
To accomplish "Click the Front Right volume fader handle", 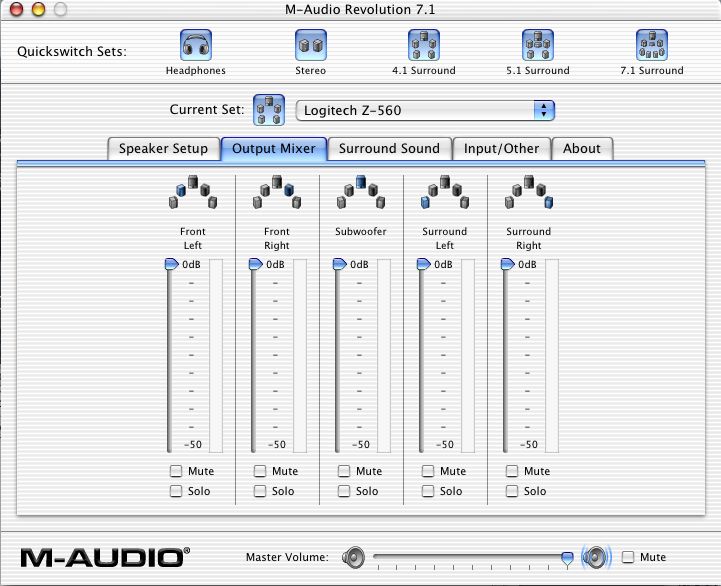I will [x=256, y=264].
